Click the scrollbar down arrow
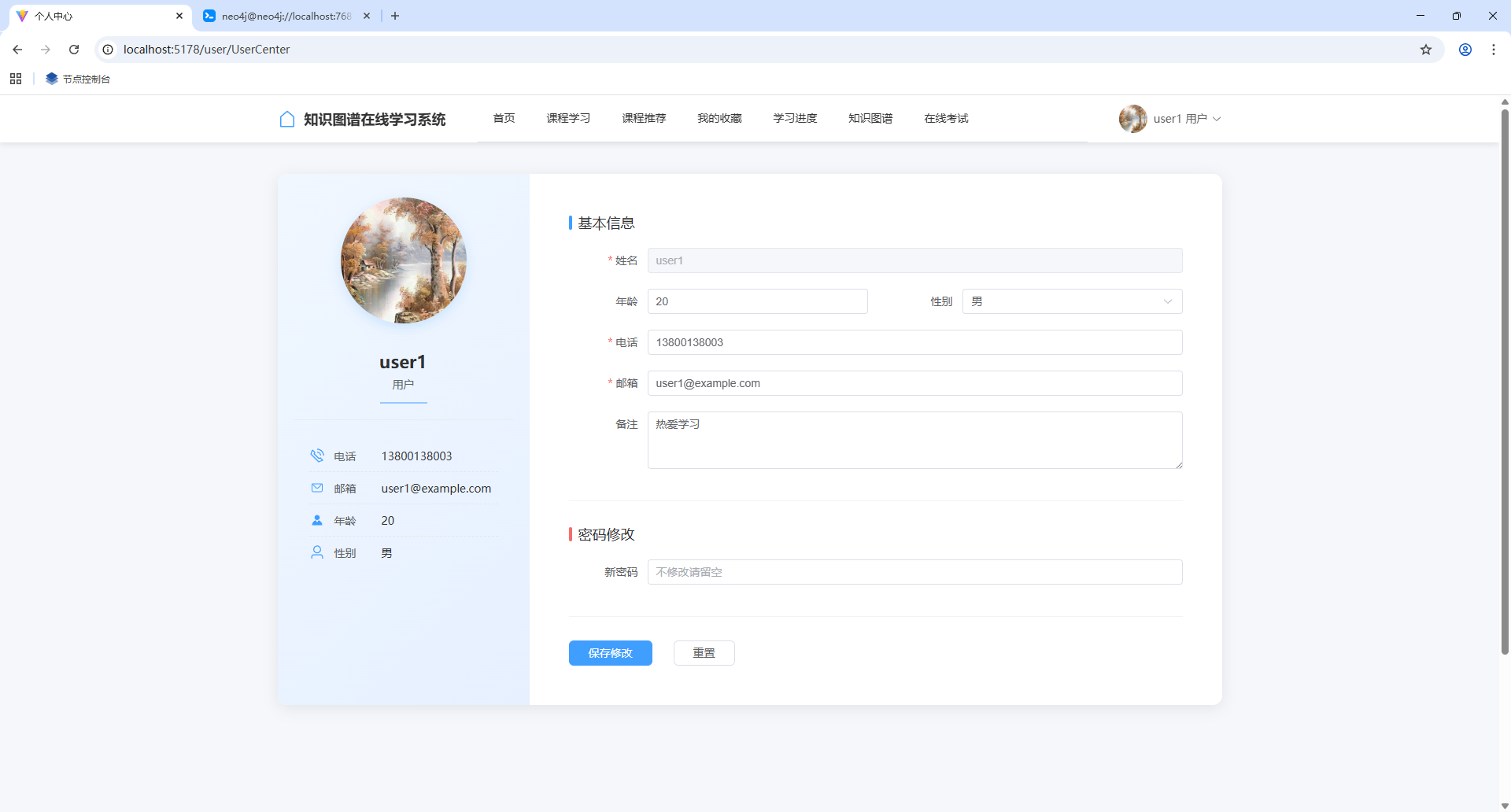The width and height of the screenshot is (1511, 812). click(1505, 806)
